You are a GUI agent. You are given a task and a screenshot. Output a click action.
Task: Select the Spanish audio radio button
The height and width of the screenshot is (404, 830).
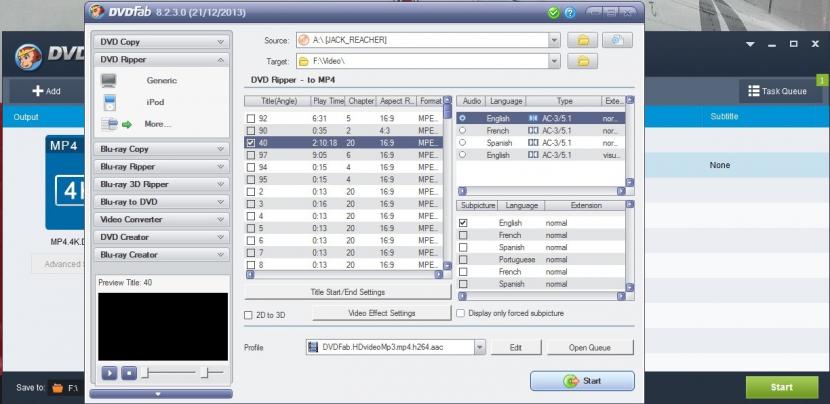pos(463,143)
